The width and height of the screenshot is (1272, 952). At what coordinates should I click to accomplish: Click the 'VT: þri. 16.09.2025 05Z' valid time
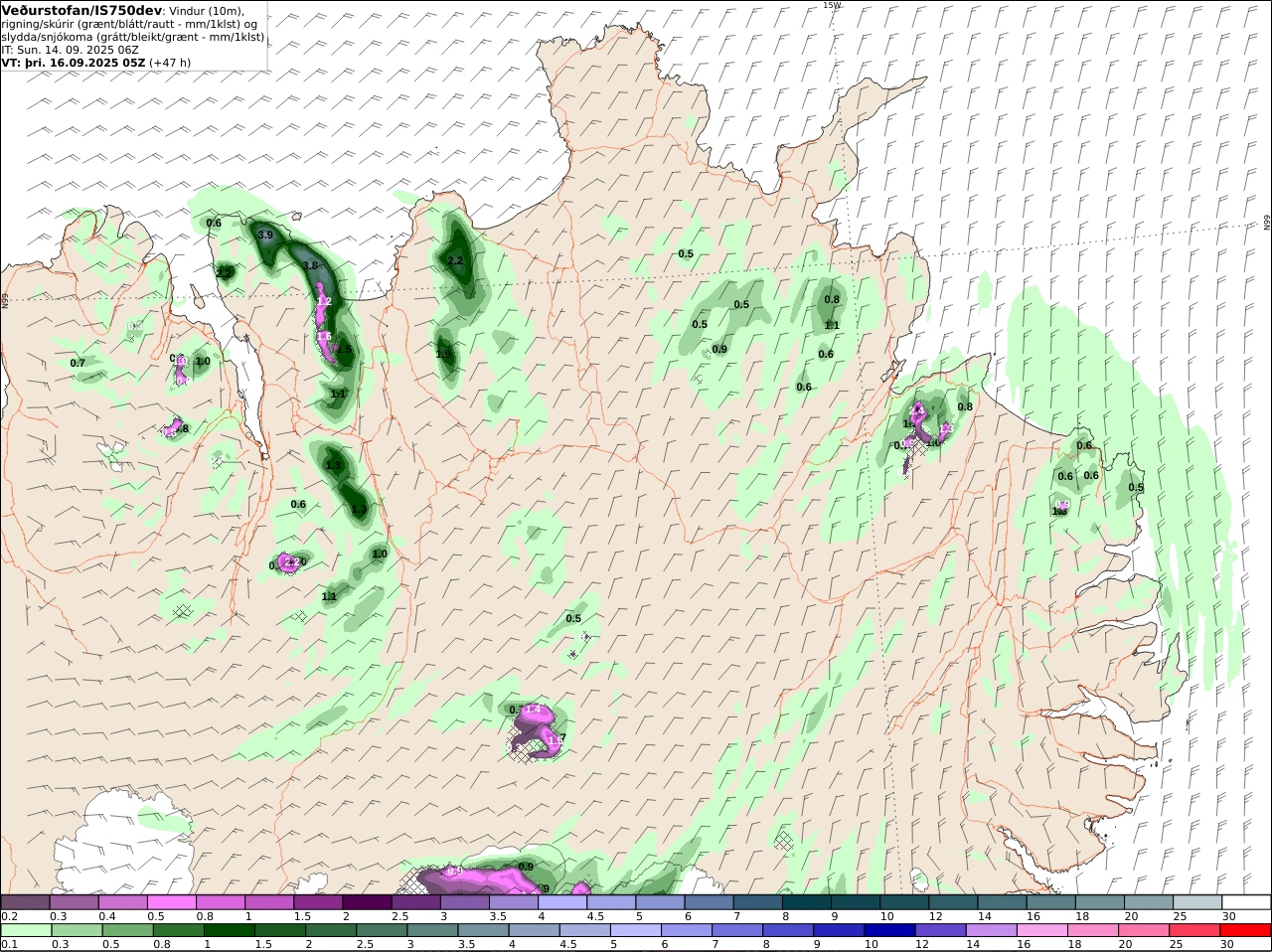click(74, 63)
